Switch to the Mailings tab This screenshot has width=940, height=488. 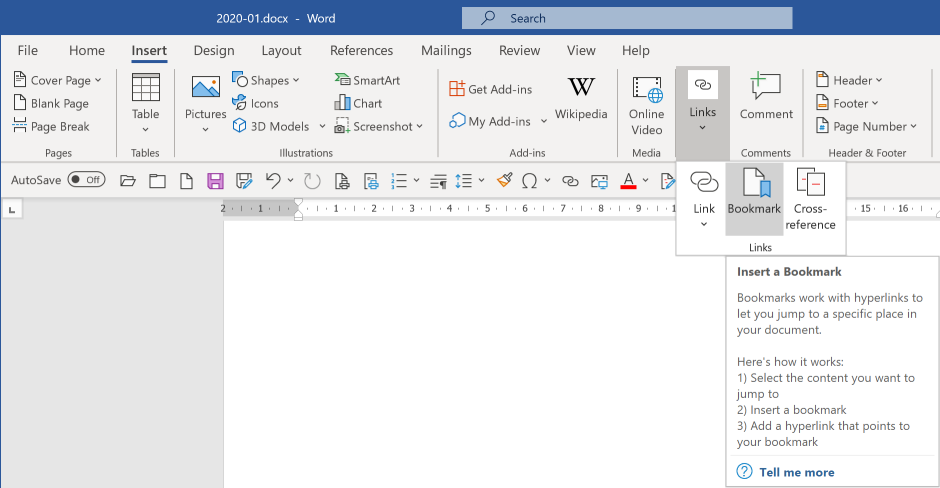[x=446, y=50]
